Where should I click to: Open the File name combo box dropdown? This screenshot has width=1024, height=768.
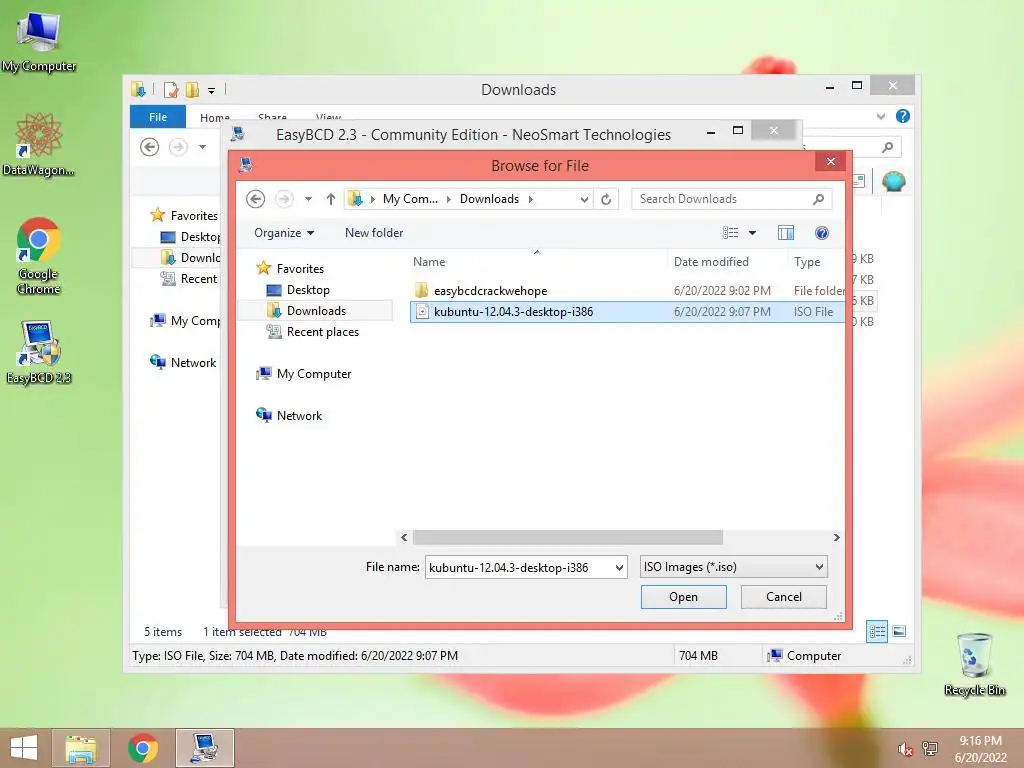click(x=619, y=568)
